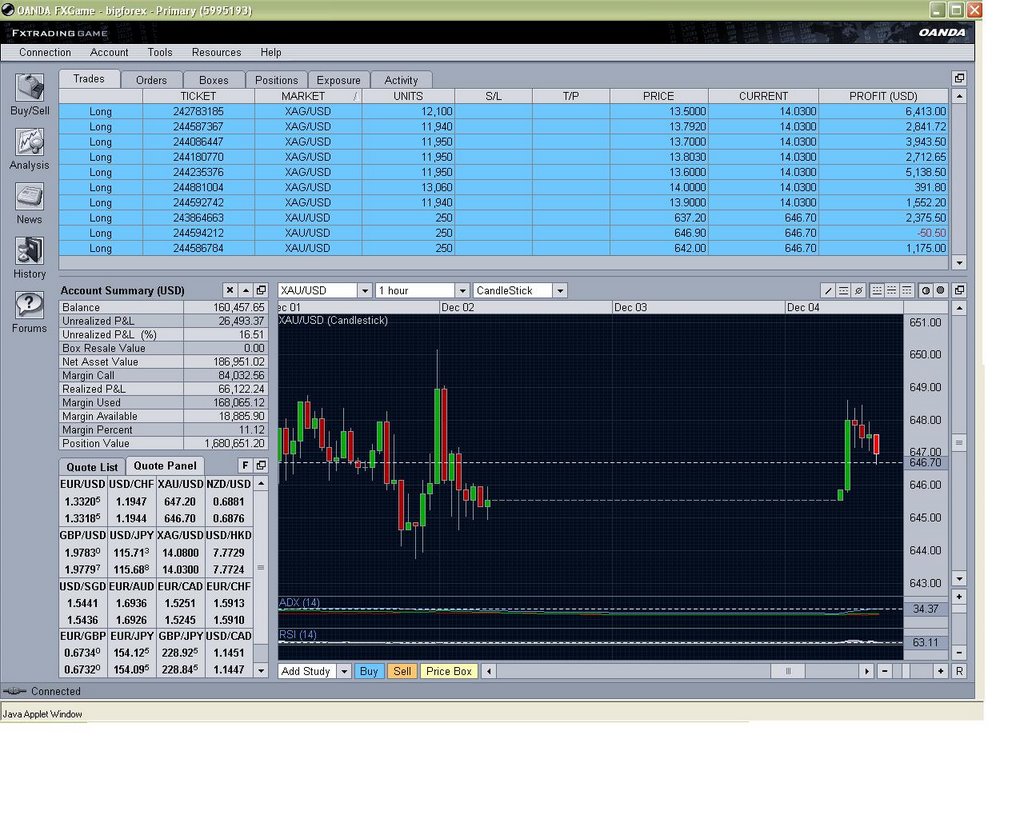Open the Tools menu
Viewport: 1024px width, 819px height.
point(160,53)
